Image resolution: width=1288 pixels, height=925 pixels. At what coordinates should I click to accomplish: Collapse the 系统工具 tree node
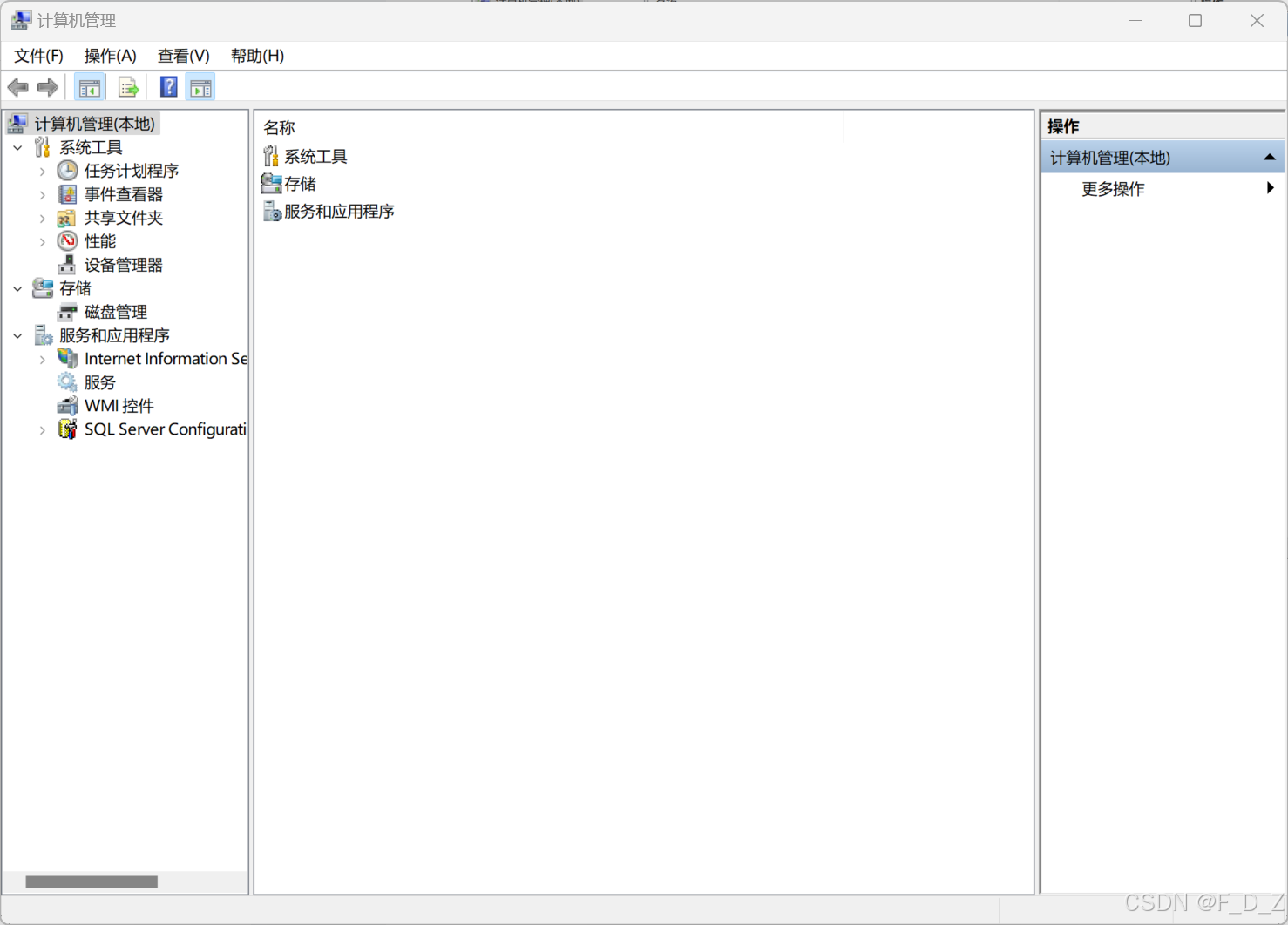pos(17,148)
